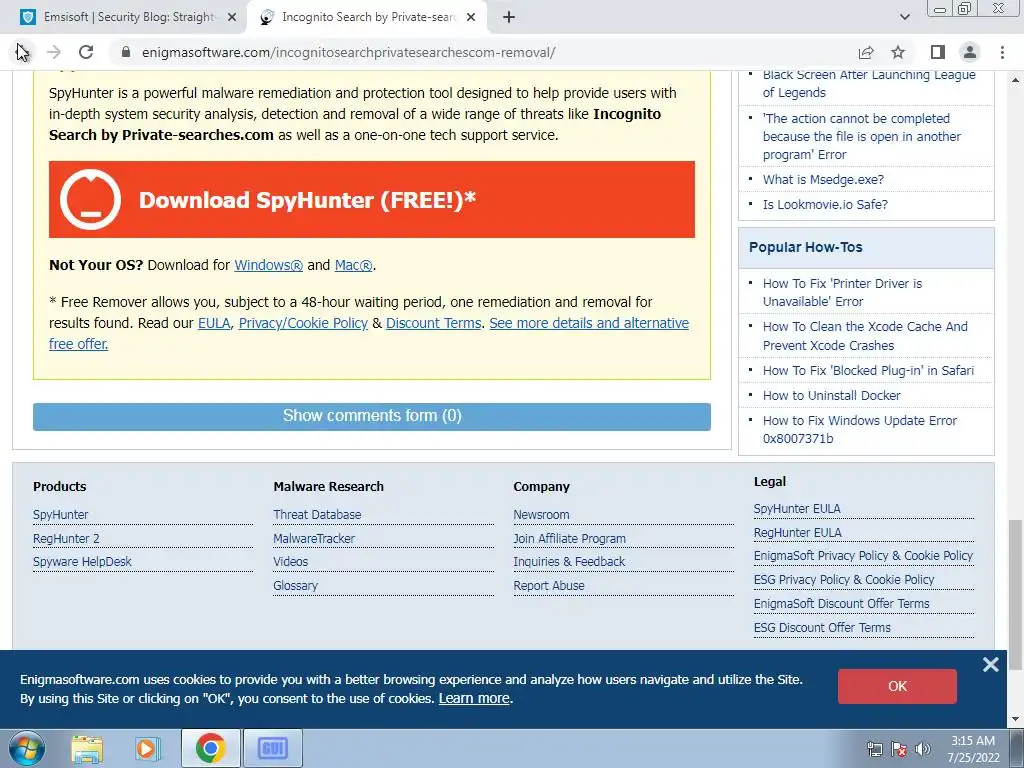The width and height of the screenshot is (1024, 768).
Task: Open Join Affiliate Program link
Action: coord(569,539)
